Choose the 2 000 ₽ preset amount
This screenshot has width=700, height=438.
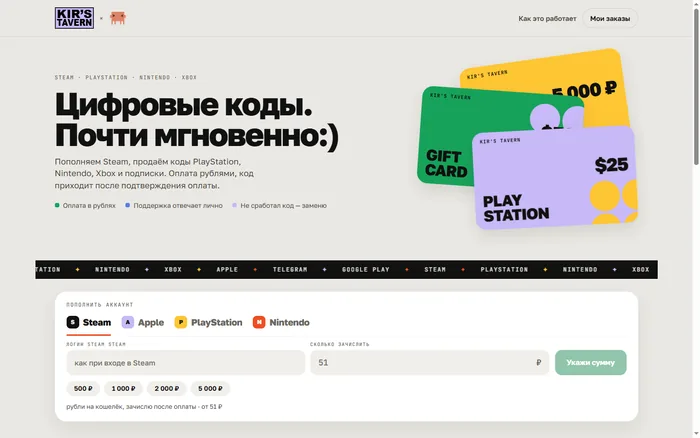point(167,388)
